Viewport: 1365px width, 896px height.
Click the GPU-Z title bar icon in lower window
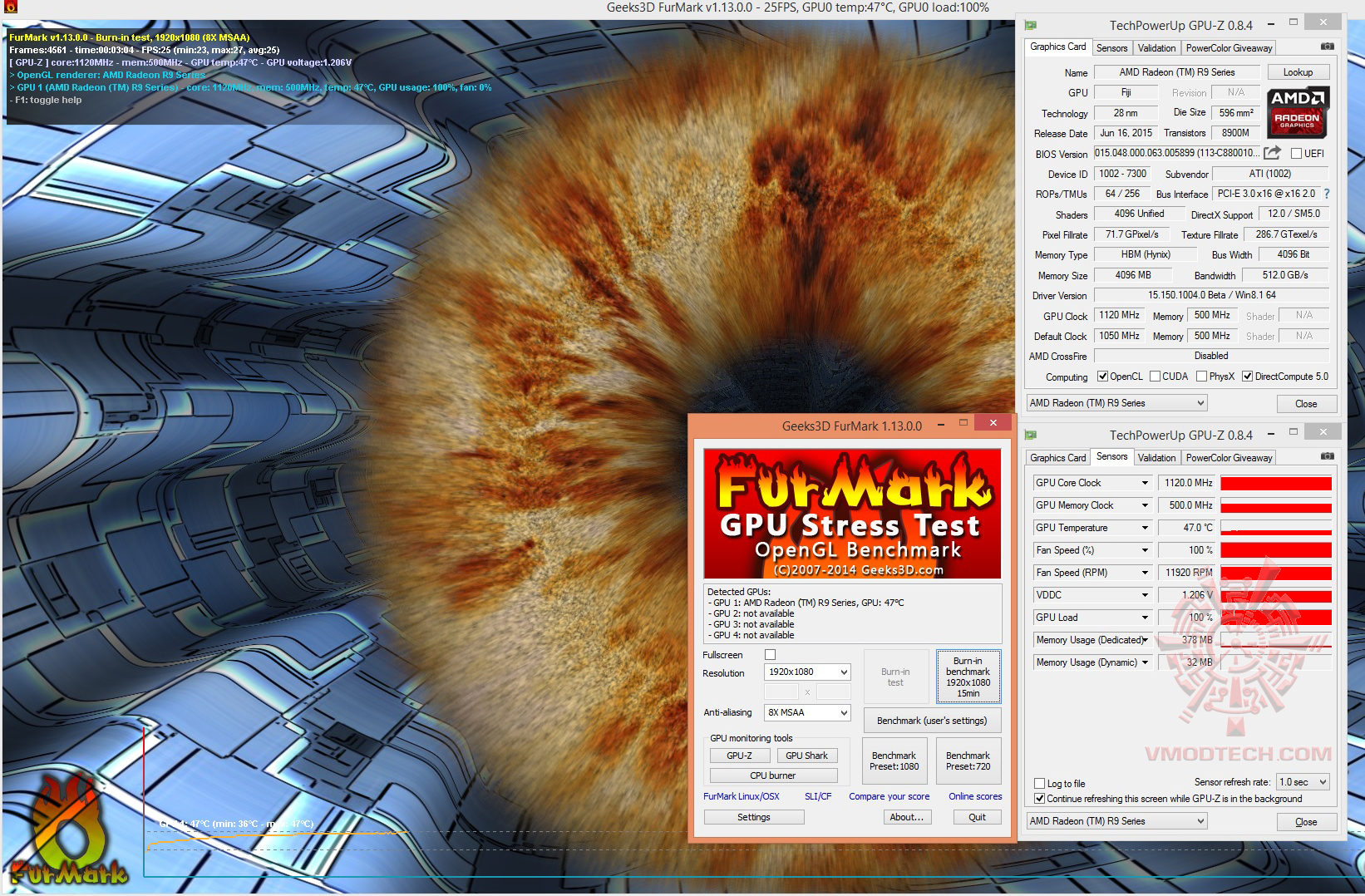1031,435
